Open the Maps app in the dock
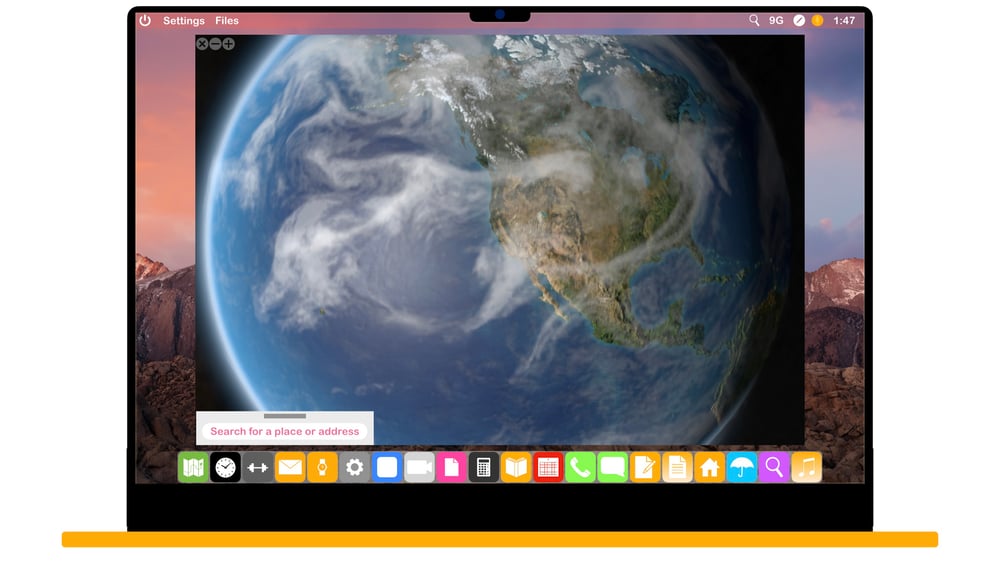Screen dimensions: 1000x562 pos(193,468)
